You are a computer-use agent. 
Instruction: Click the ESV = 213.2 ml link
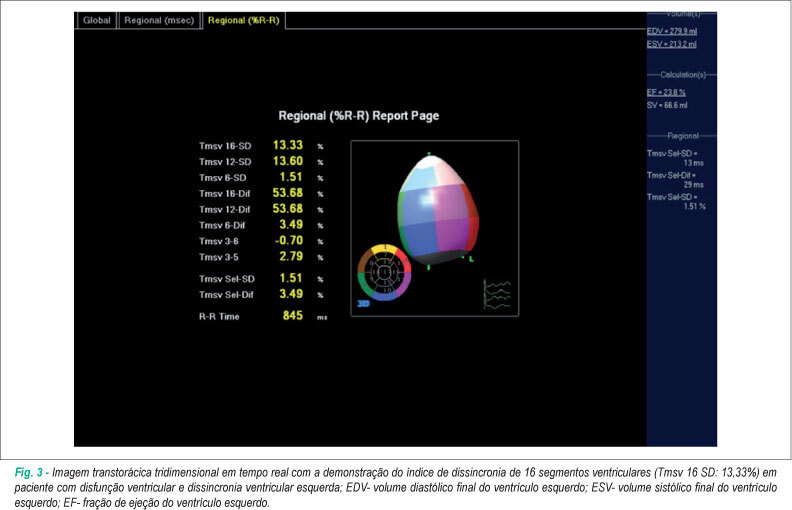671,44
